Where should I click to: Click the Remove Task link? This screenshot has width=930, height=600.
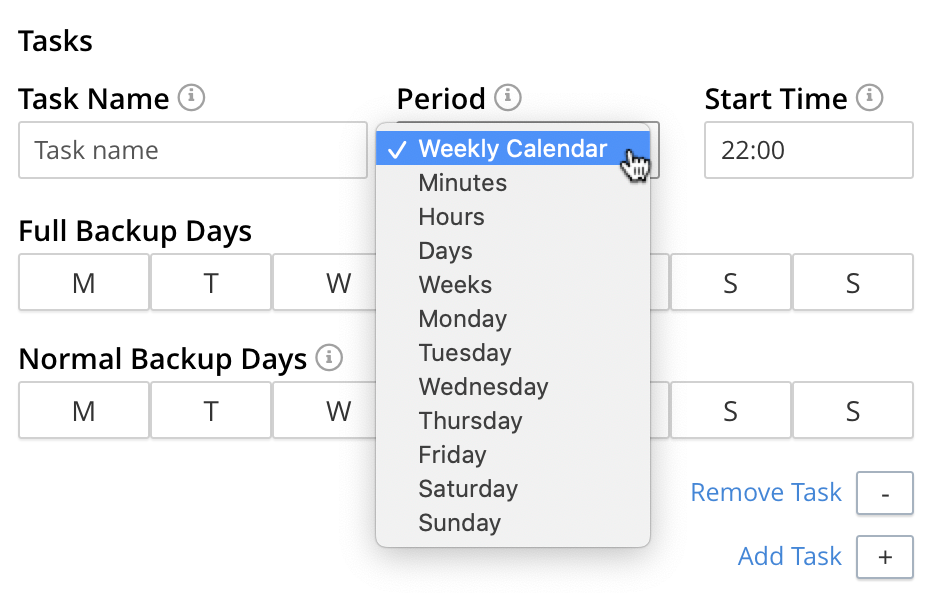point(766,493)
